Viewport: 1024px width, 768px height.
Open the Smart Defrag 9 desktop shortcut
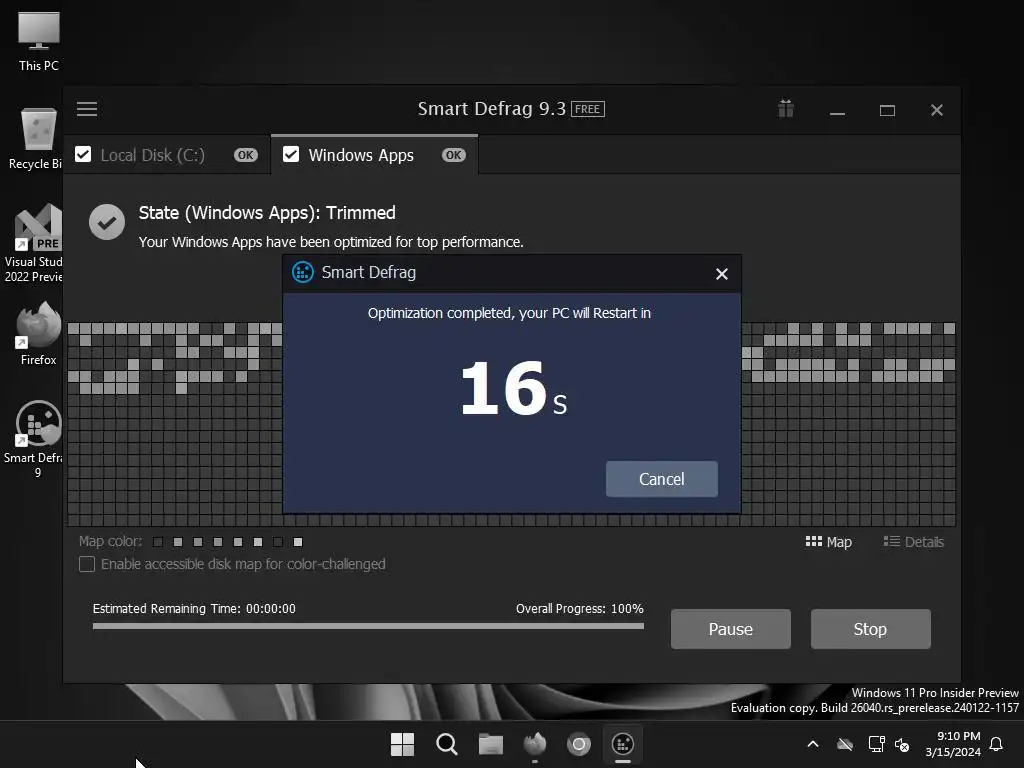[x=35, y=439]
